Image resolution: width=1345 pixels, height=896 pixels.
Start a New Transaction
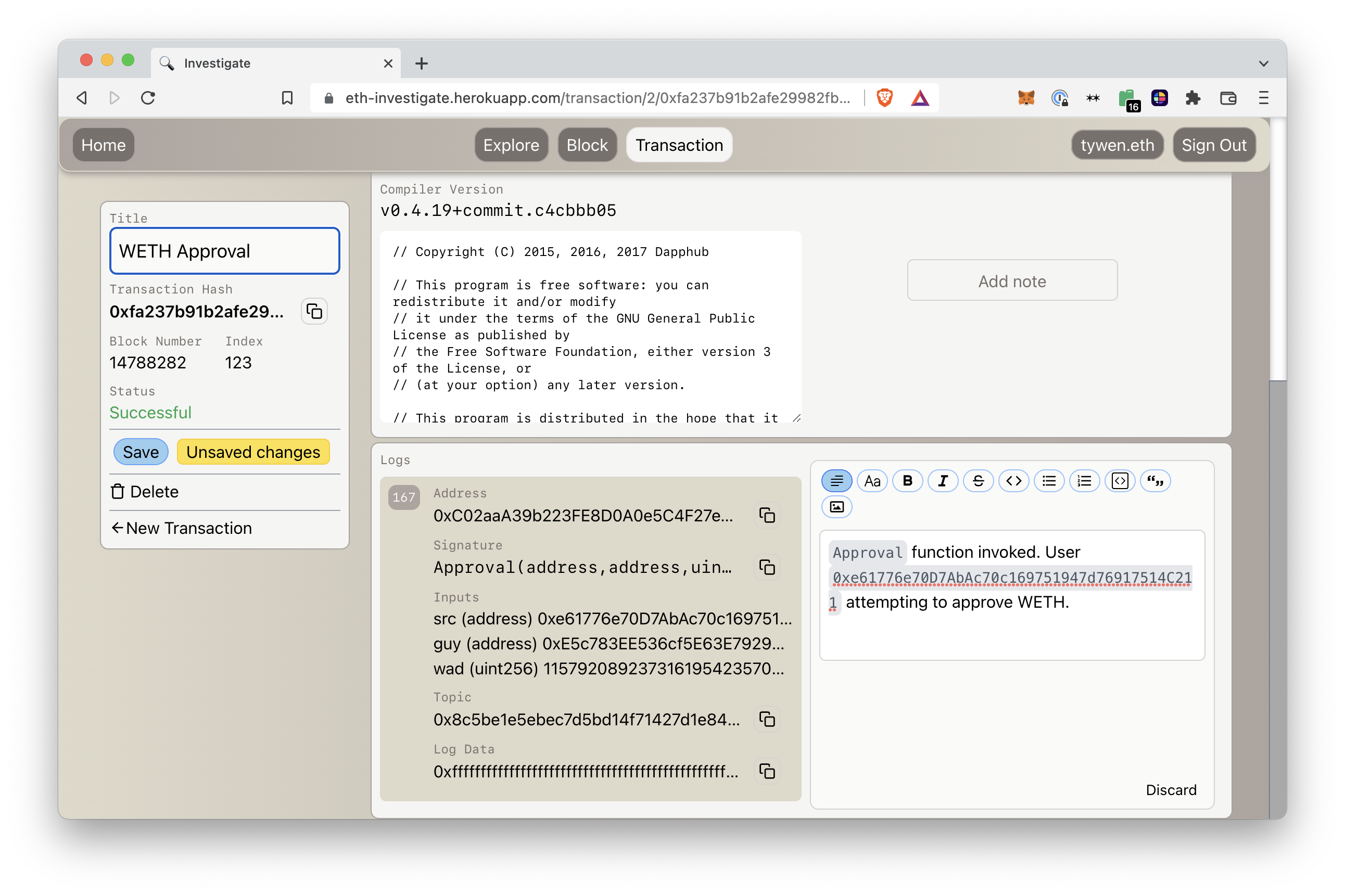(x=181, y=528)
